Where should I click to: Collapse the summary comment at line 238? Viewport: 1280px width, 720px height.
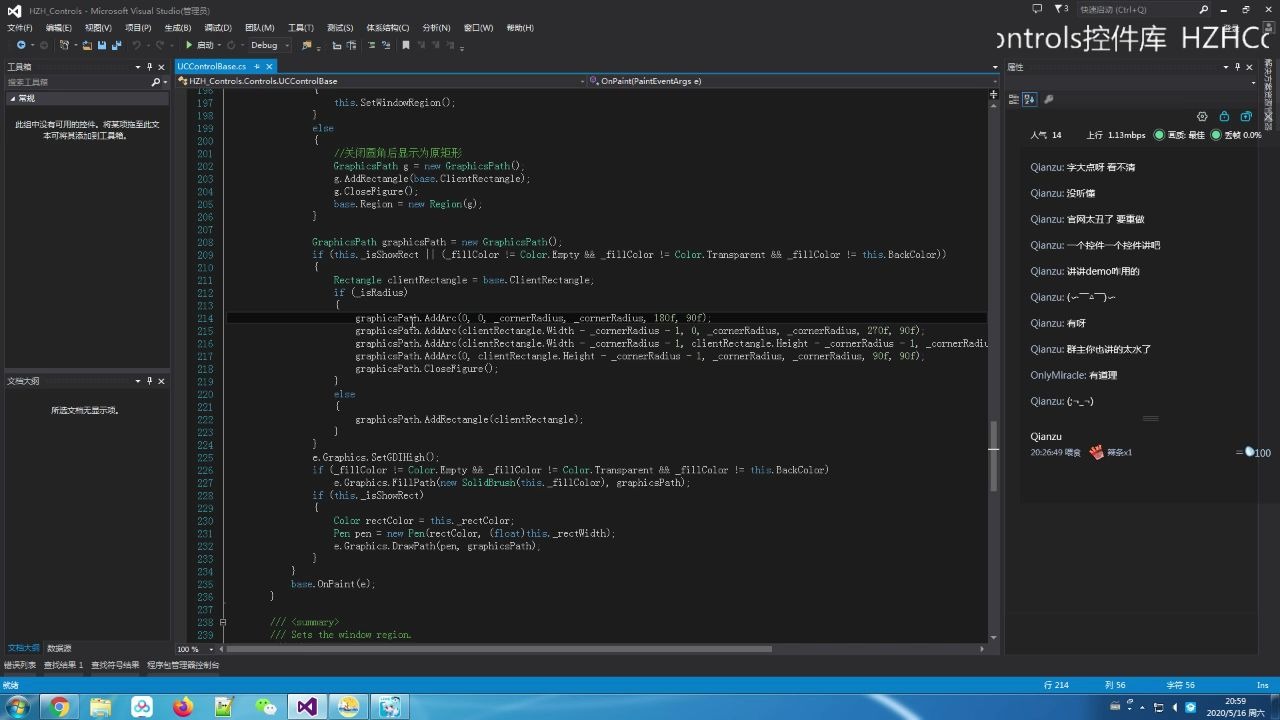coord(222,622)
